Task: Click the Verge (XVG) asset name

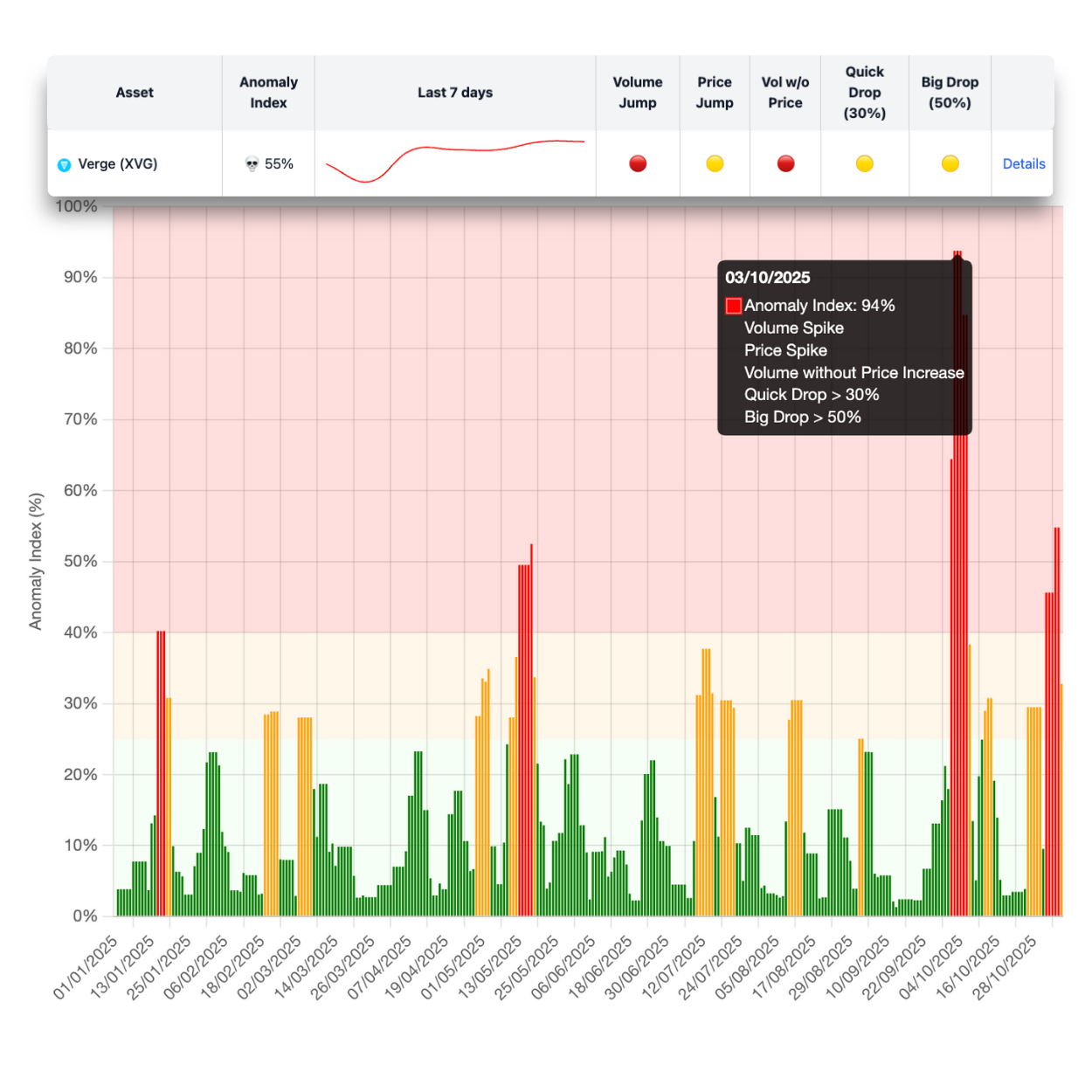Action: [118, 164]
